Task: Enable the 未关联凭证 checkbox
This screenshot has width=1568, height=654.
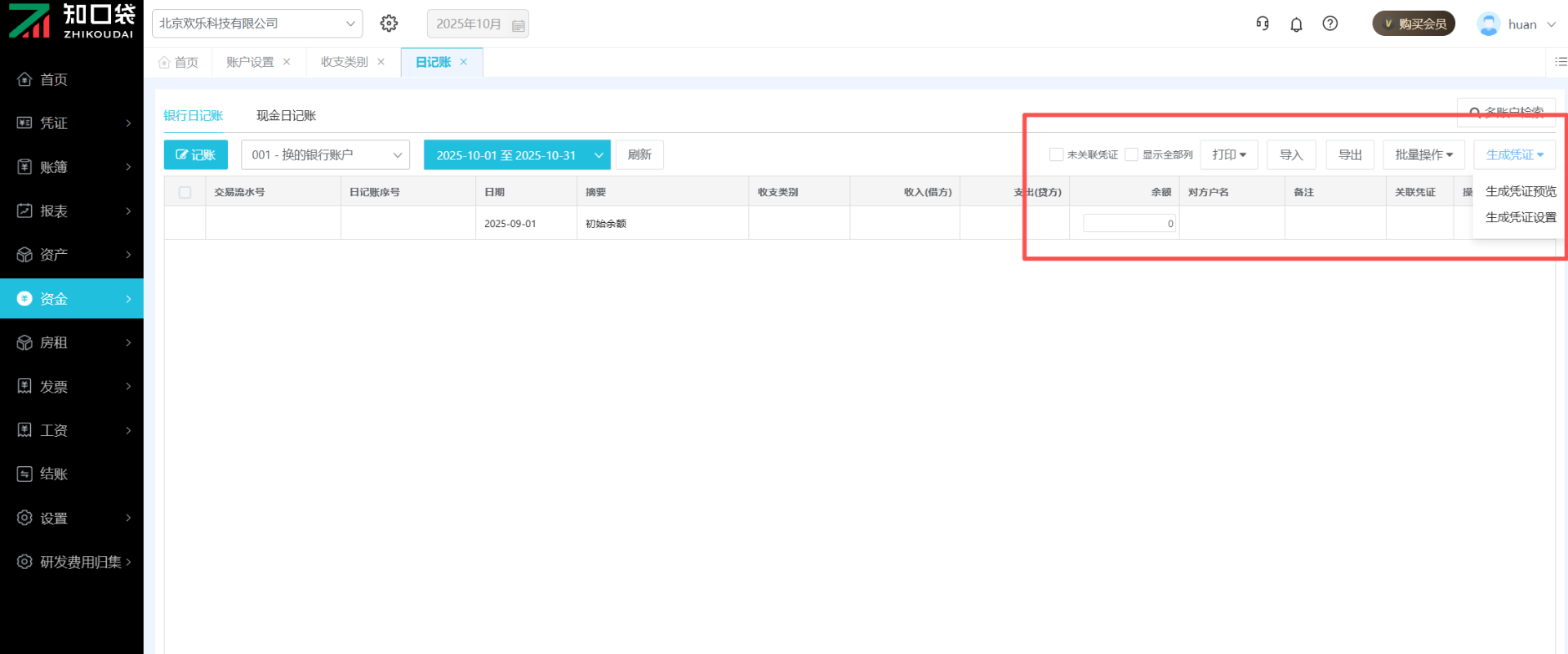Action: click(x=1056, y=155)
